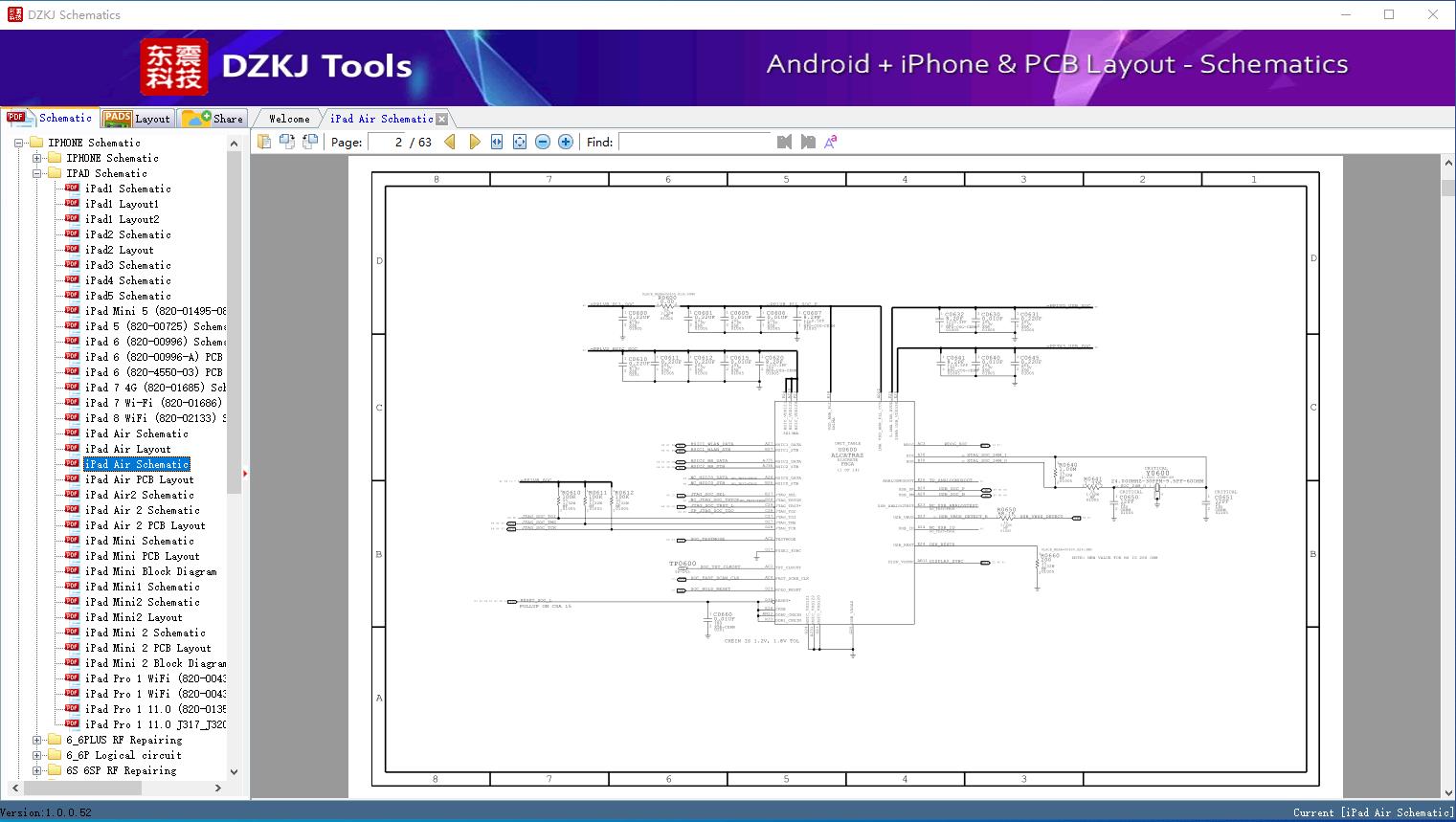Expand the 6_6P Logical circuit folder
Viewport: 1456px width, 822px height.
(x=36, y=755)
